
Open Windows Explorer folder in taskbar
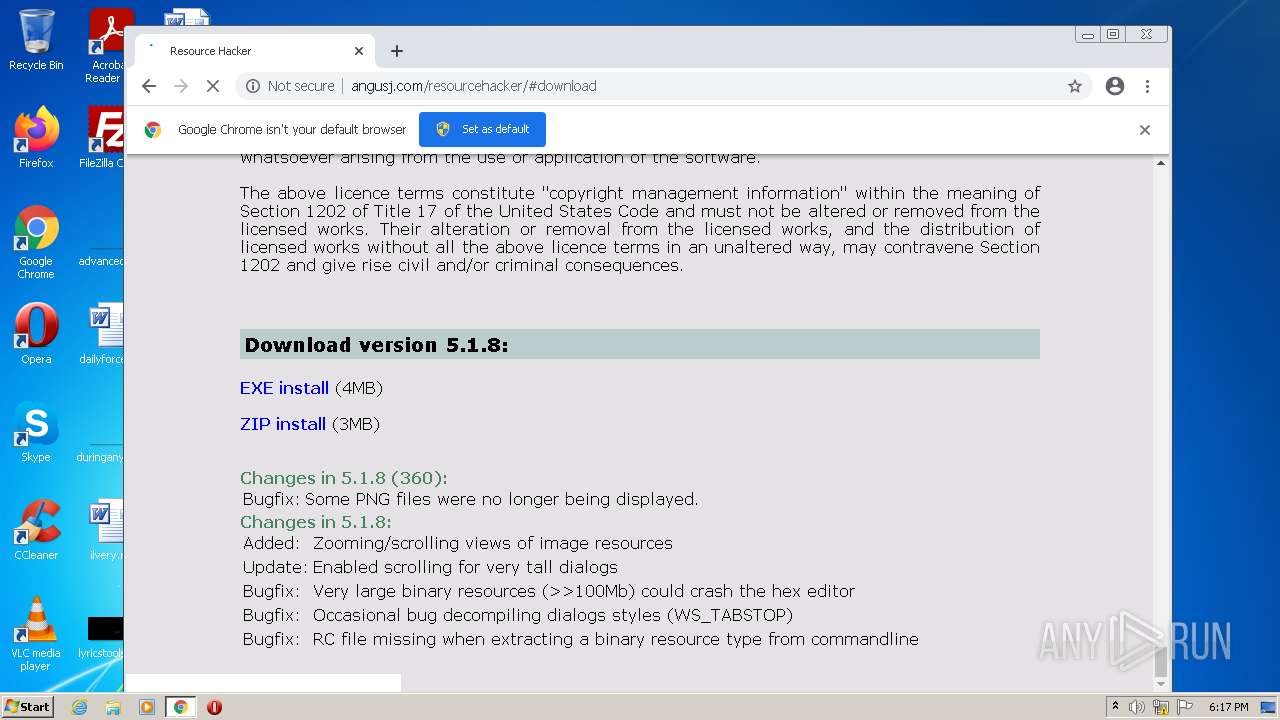[113, 707]
